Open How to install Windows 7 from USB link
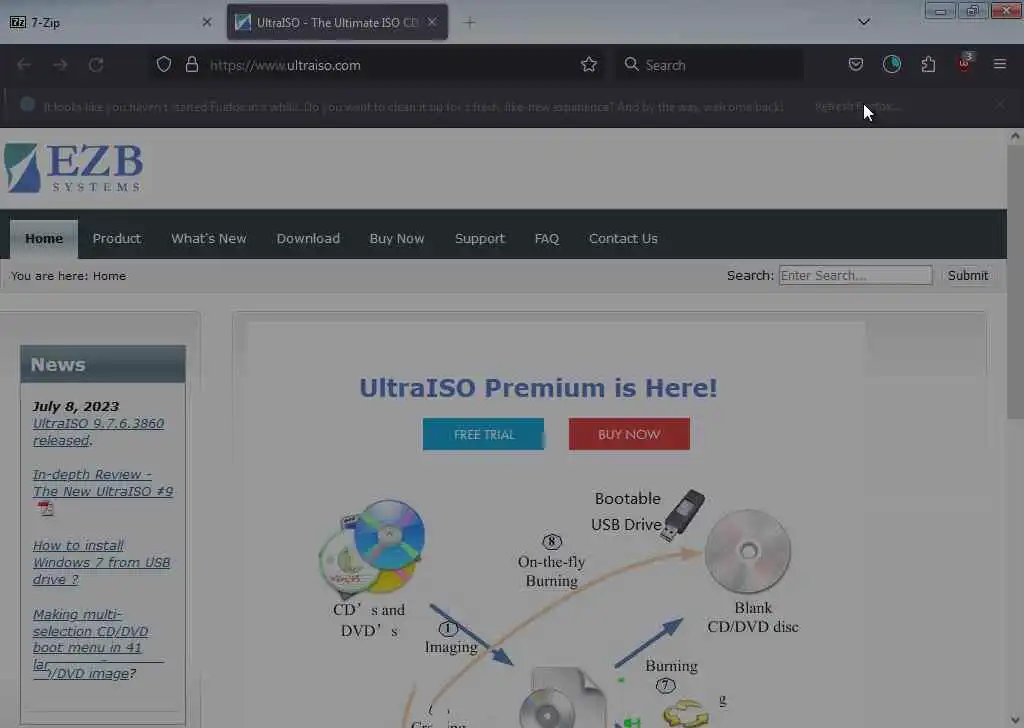 (x=101, y=562)
